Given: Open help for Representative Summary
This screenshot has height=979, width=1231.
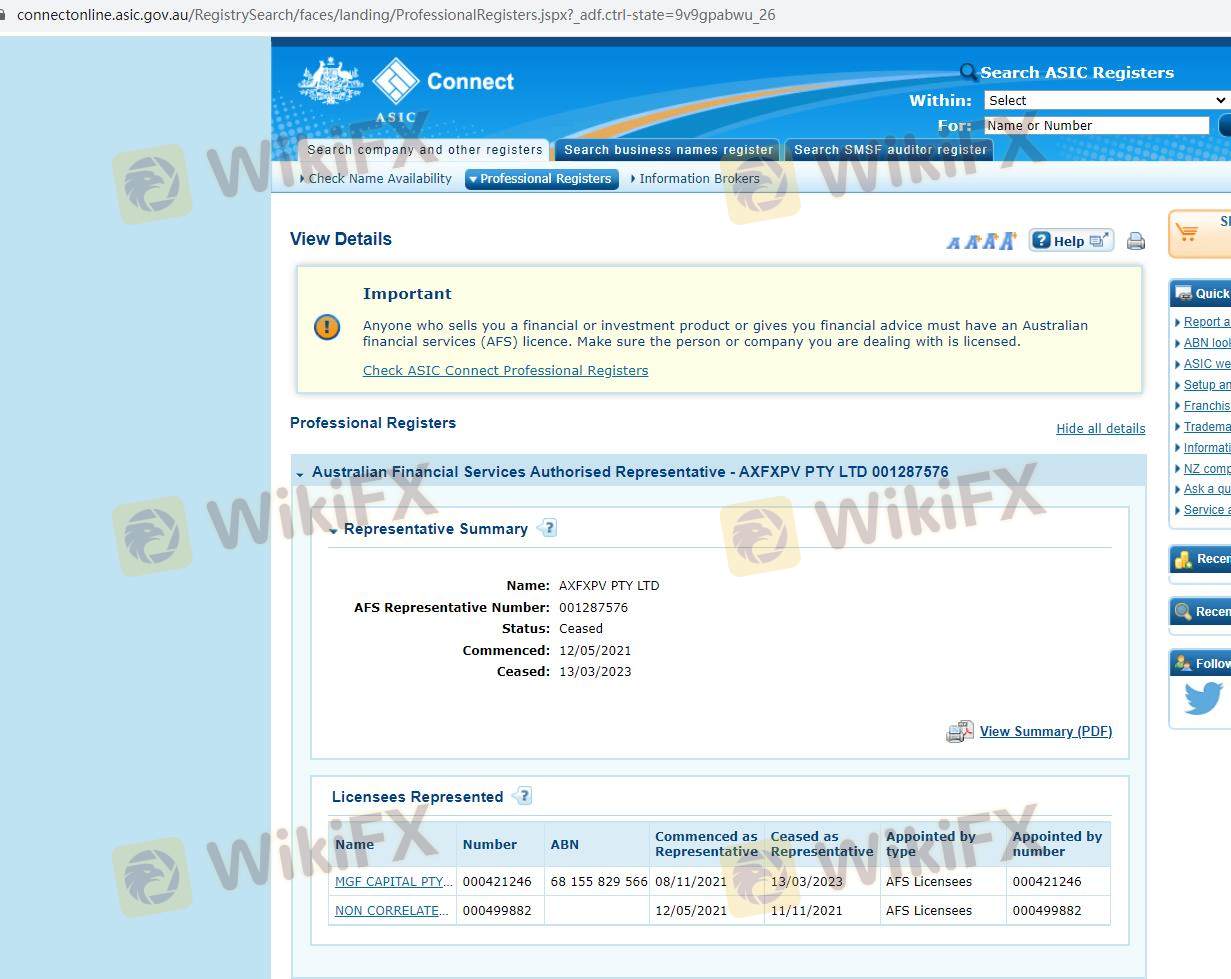Looking at the screenshot, I should (x=547, y=528).
